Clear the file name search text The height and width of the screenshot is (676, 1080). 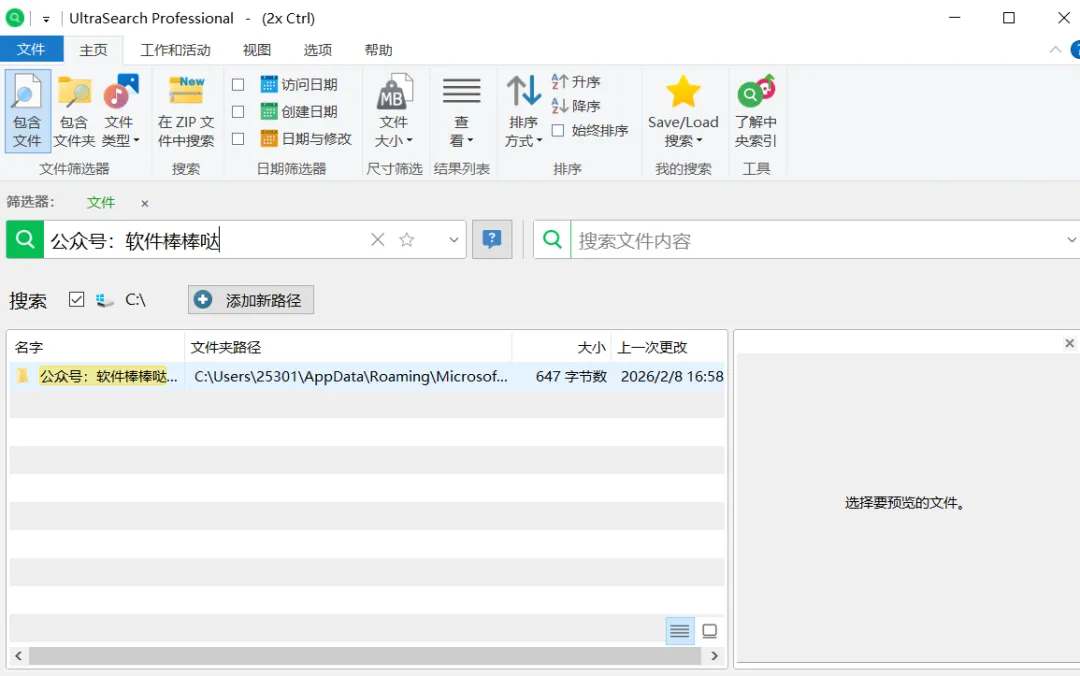(x=377, y=240)
